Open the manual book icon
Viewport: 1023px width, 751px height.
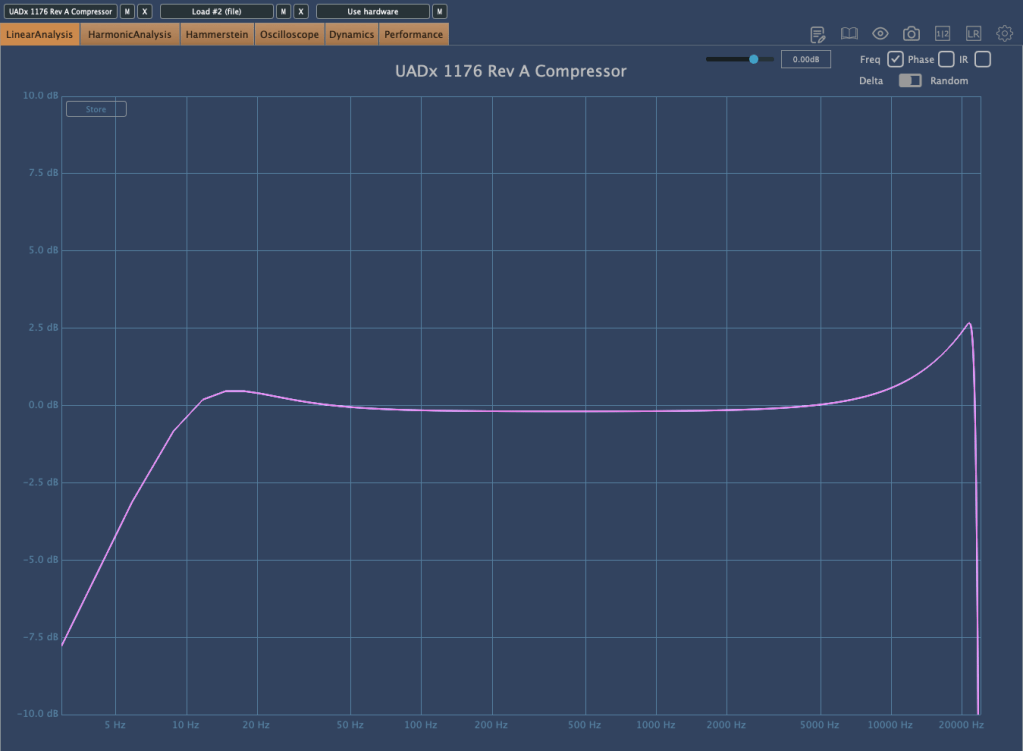849,34
